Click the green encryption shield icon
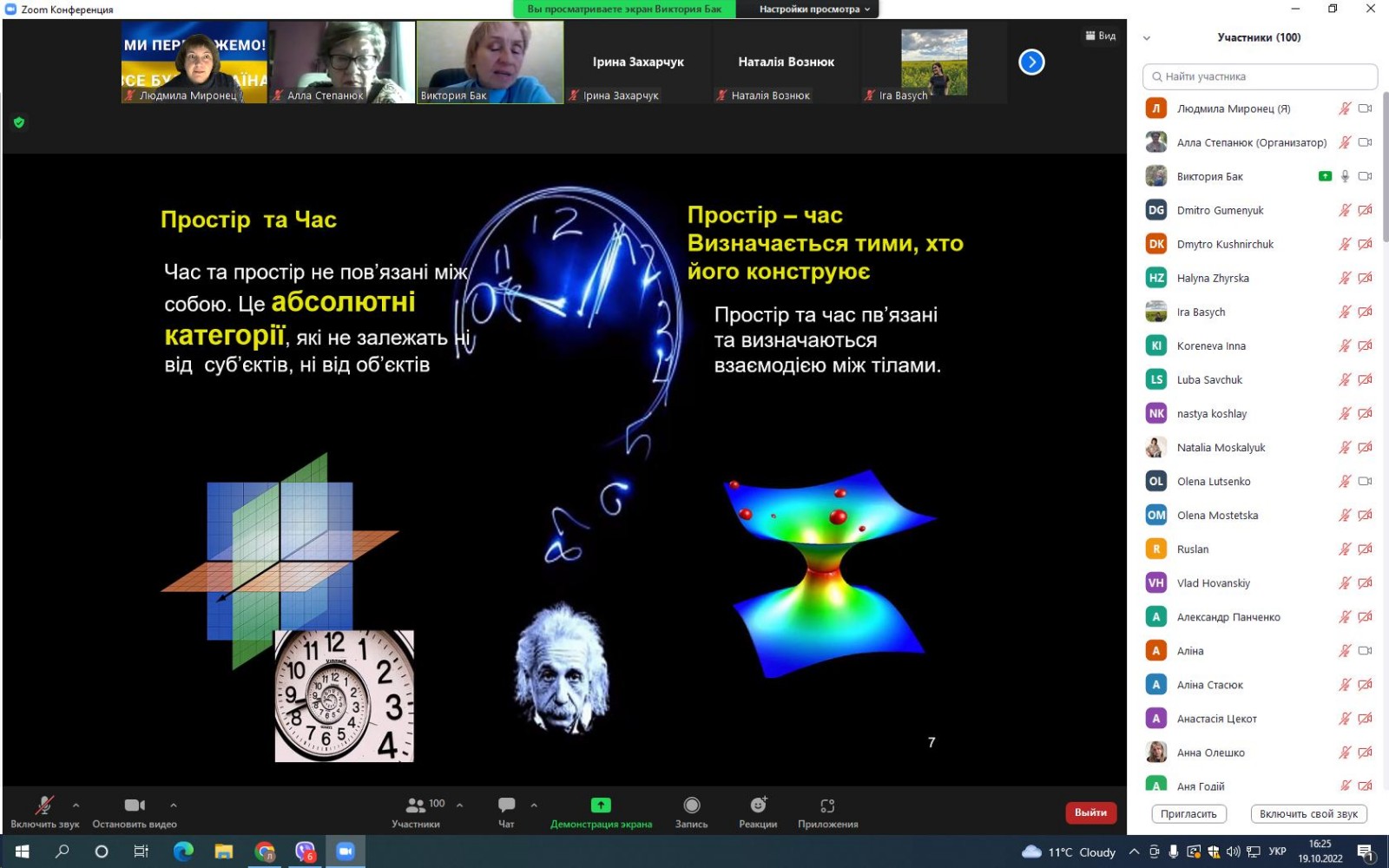 (19, 122)
